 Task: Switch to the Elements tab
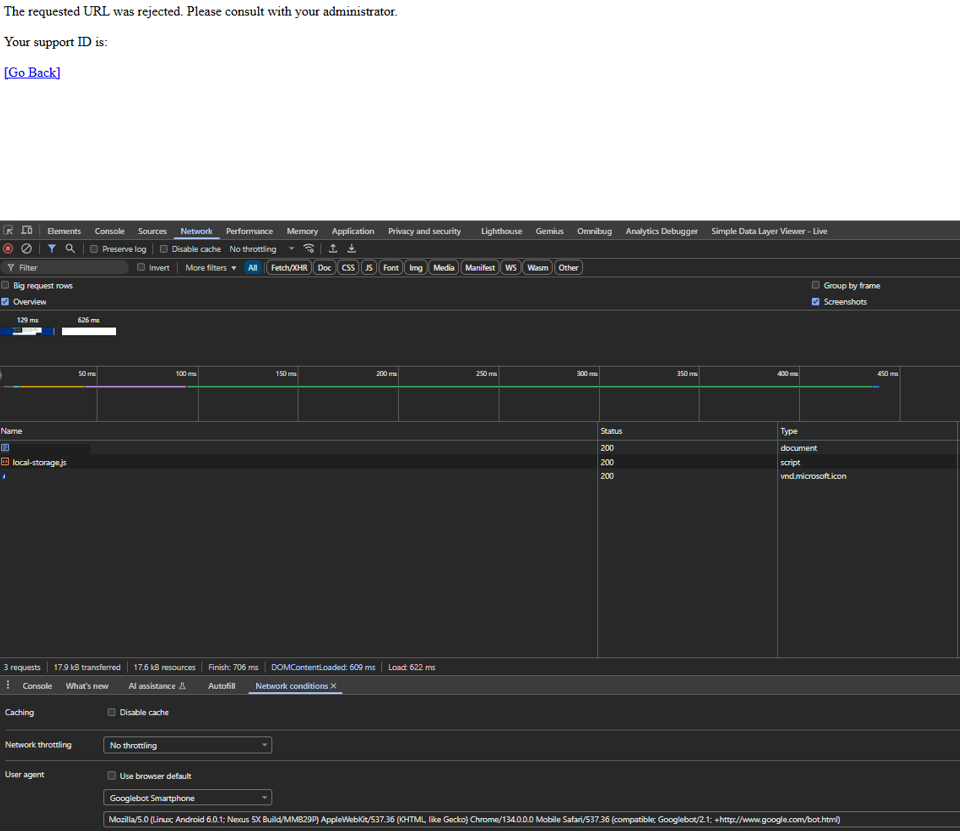(x=64, y=231)
